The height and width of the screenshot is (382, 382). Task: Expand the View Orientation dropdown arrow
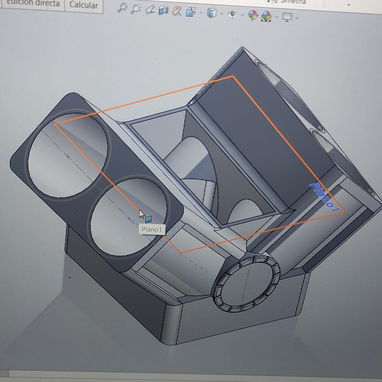point(200,13)
